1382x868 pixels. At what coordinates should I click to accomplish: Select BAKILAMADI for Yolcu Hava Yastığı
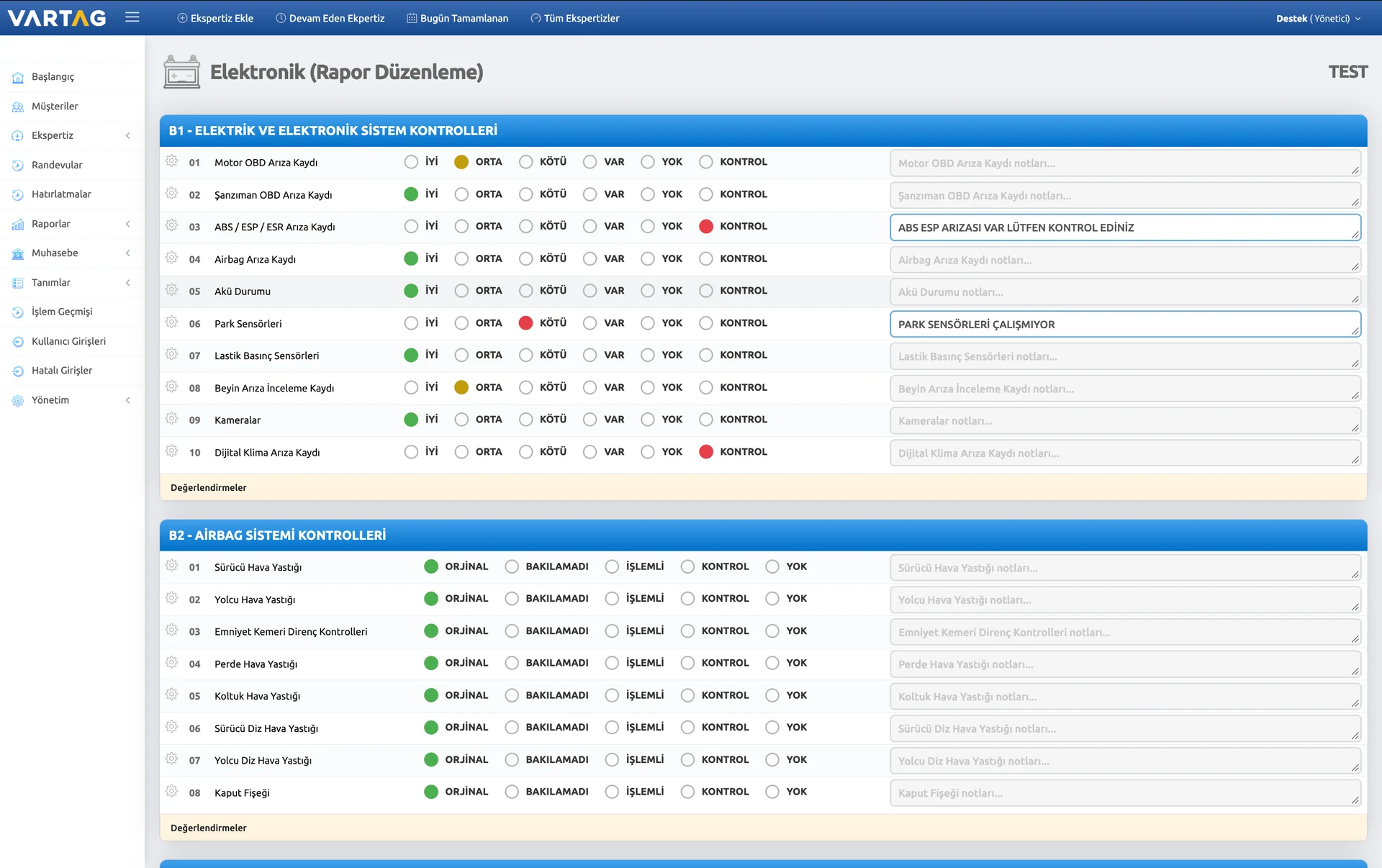tap(512, 599)
